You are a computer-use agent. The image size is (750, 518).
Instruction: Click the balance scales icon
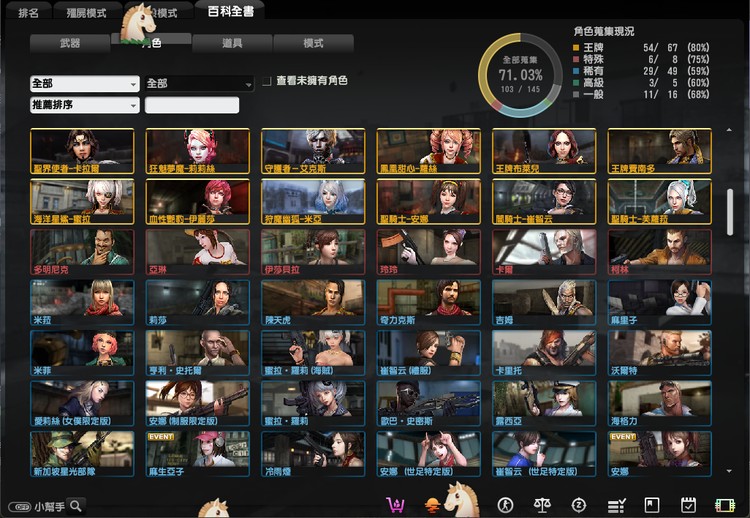[x=543, y=505]
